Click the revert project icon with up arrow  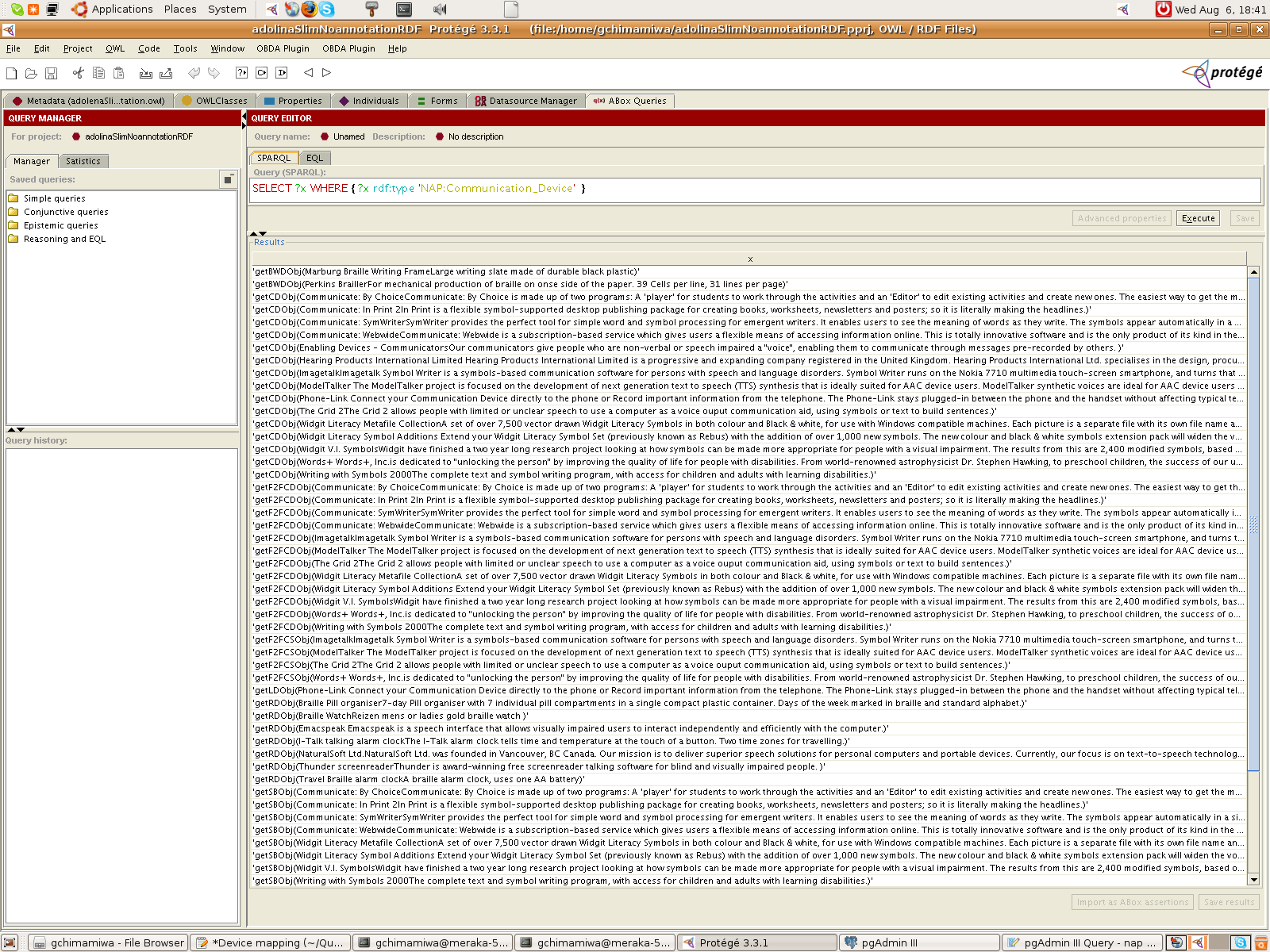coord(166,73)
